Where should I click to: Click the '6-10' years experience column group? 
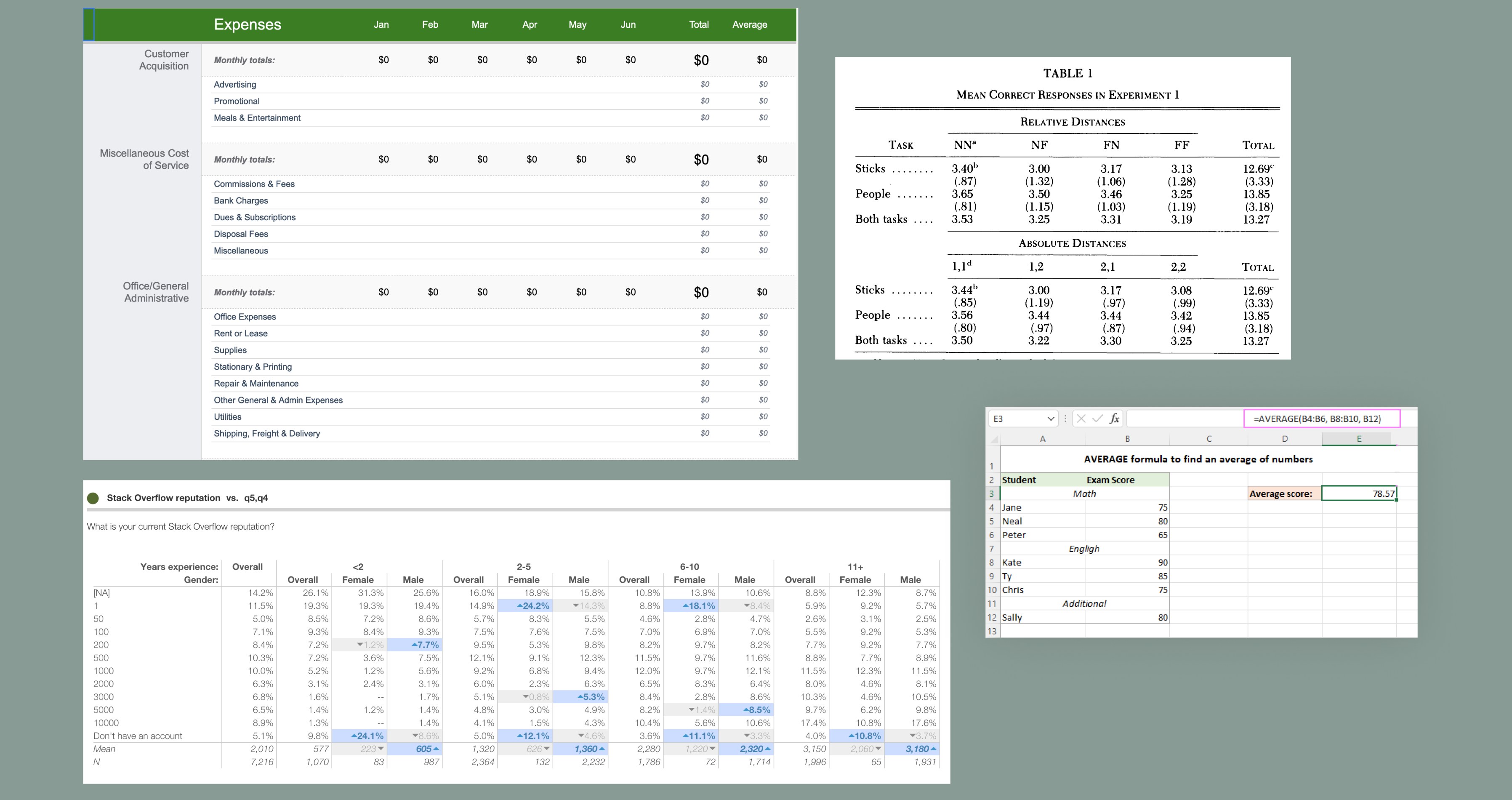coord(689,567)
